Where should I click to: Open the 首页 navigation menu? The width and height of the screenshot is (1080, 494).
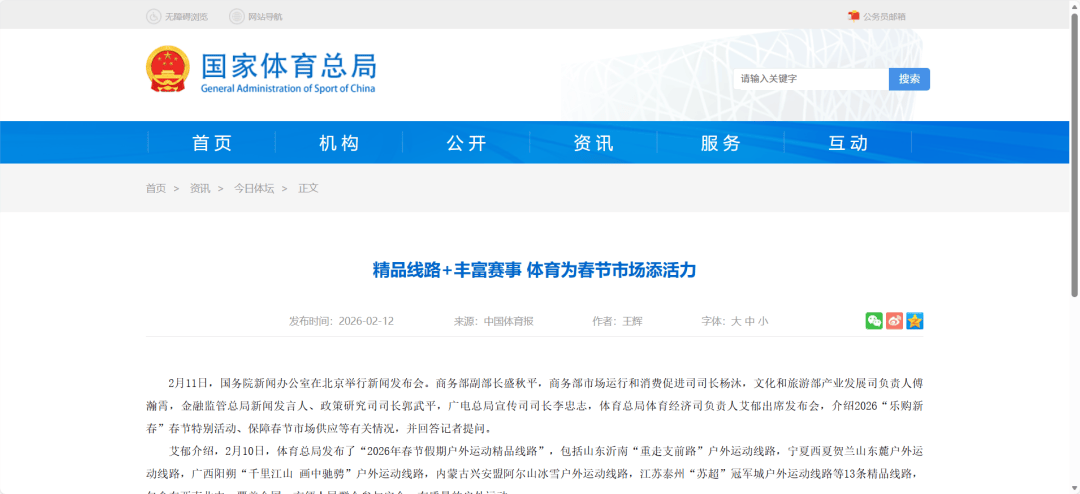tap(212, 143)
